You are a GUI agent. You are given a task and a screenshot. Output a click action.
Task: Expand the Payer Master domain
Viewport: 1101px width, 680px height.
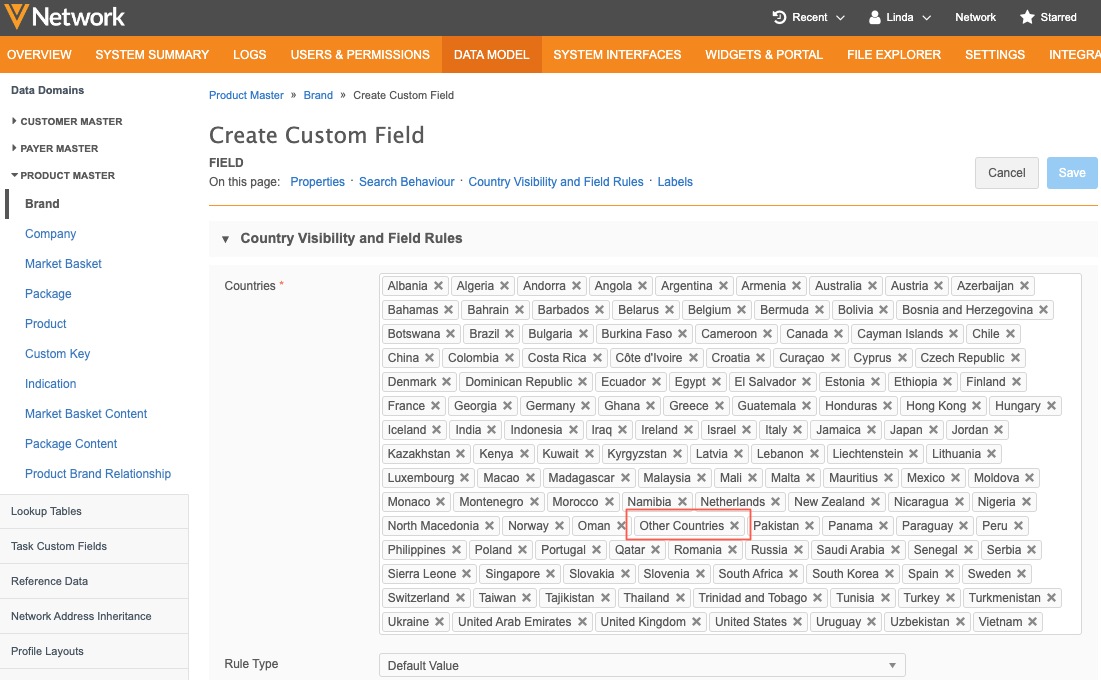click(14, 148)
